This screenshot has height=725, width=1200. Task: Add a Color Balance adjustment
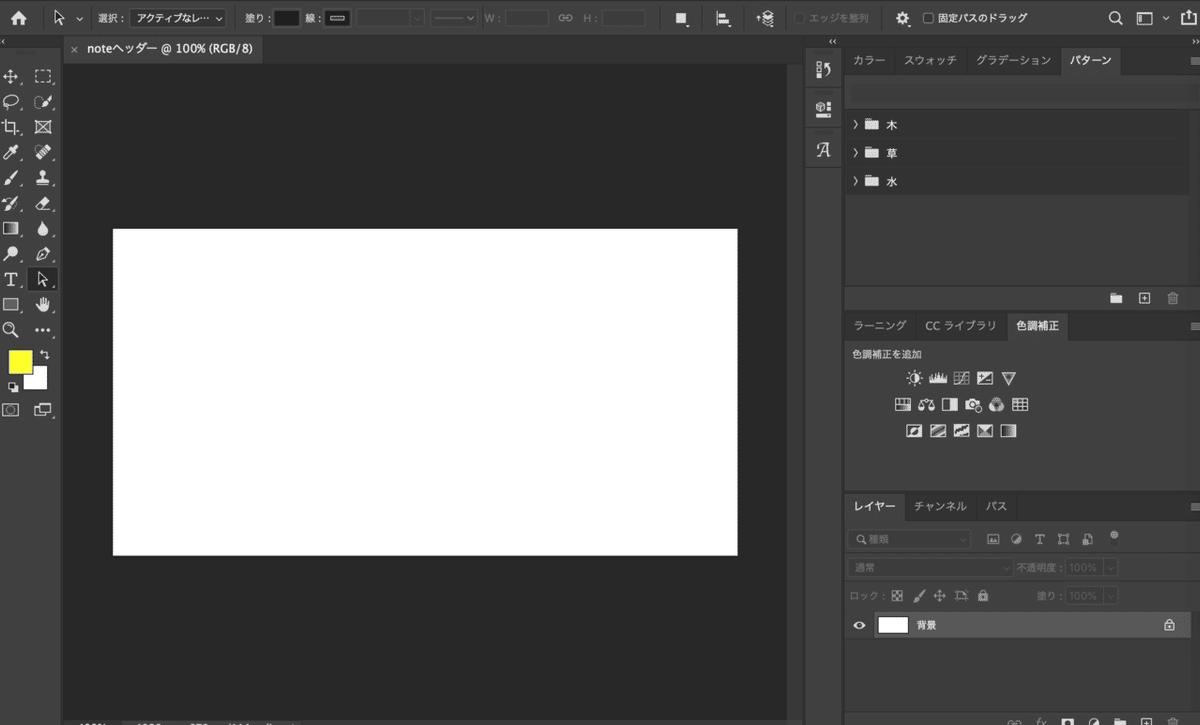(x=926, y=405)
